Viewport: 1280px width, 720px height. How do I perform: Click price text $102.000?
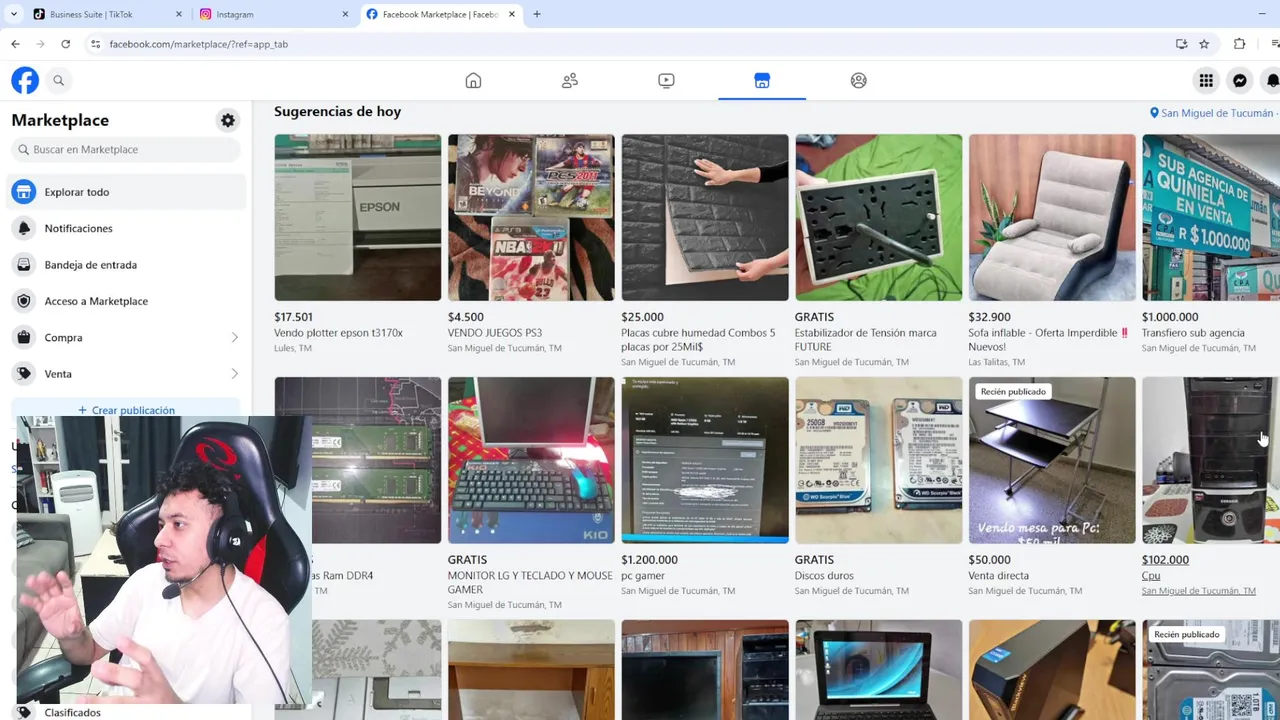(1165, 560)
